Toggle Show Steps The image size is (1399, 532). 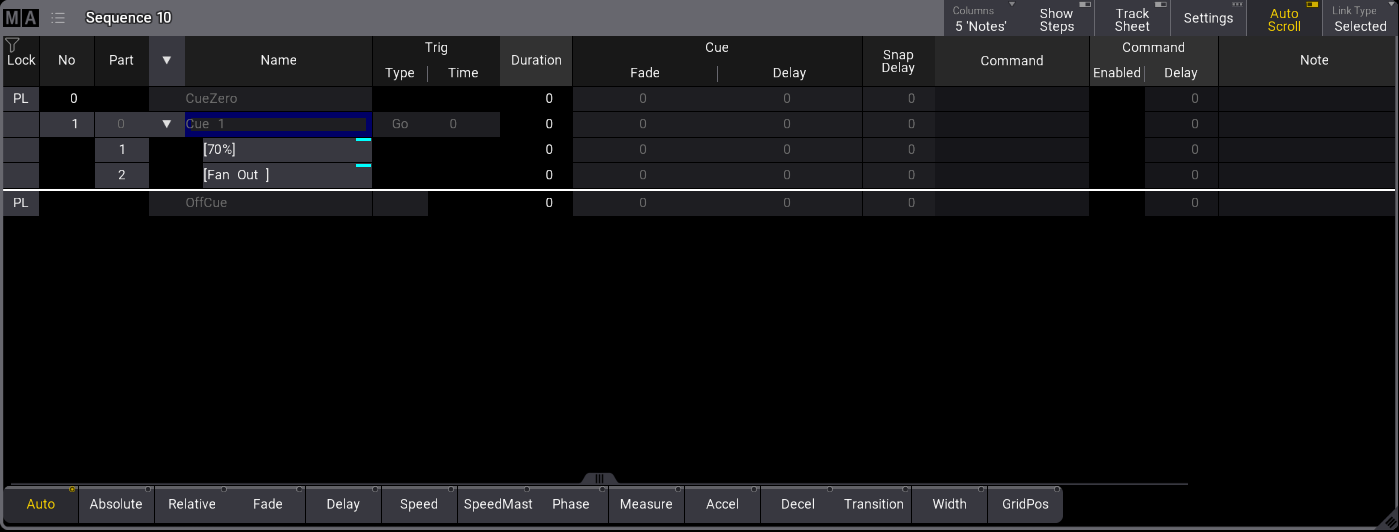click(1056, 19)
